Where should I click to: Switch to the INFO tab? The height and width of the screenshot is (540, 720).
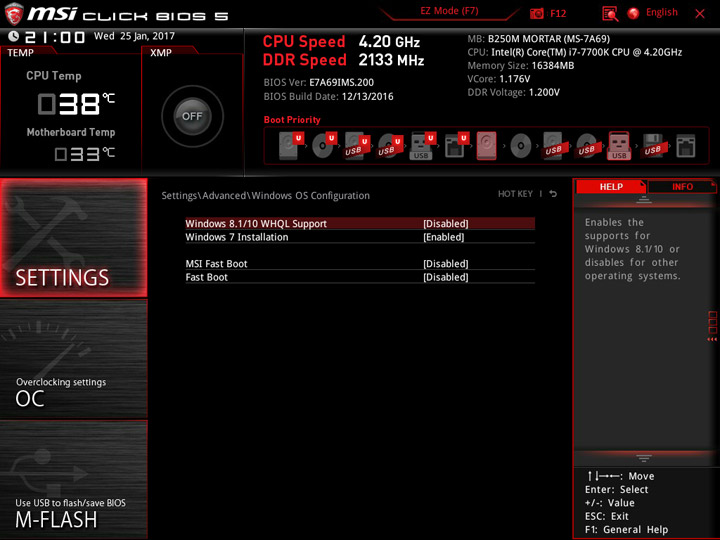682,186
